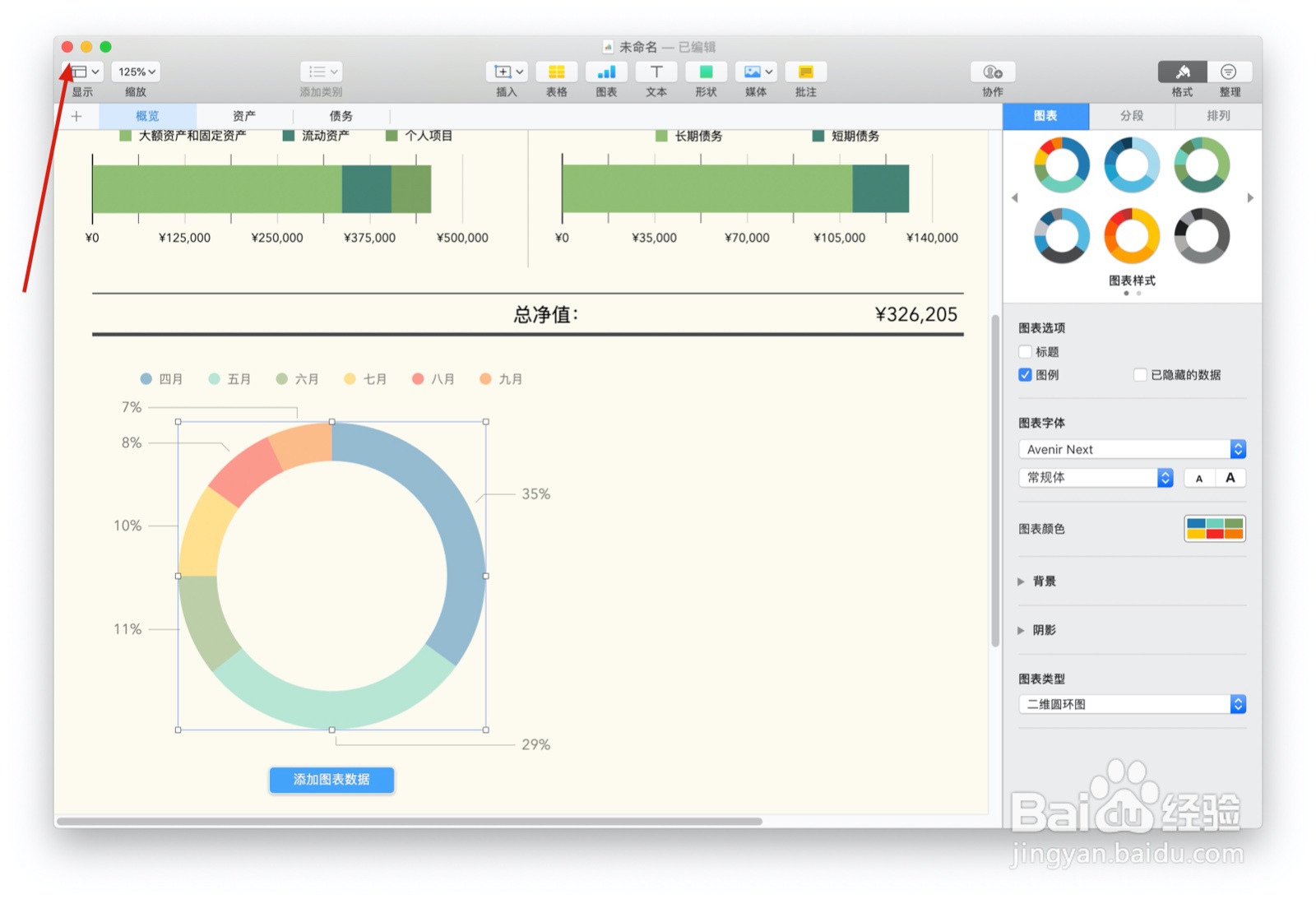Open the Insert menu via 插入 icon

click(506, 72)
